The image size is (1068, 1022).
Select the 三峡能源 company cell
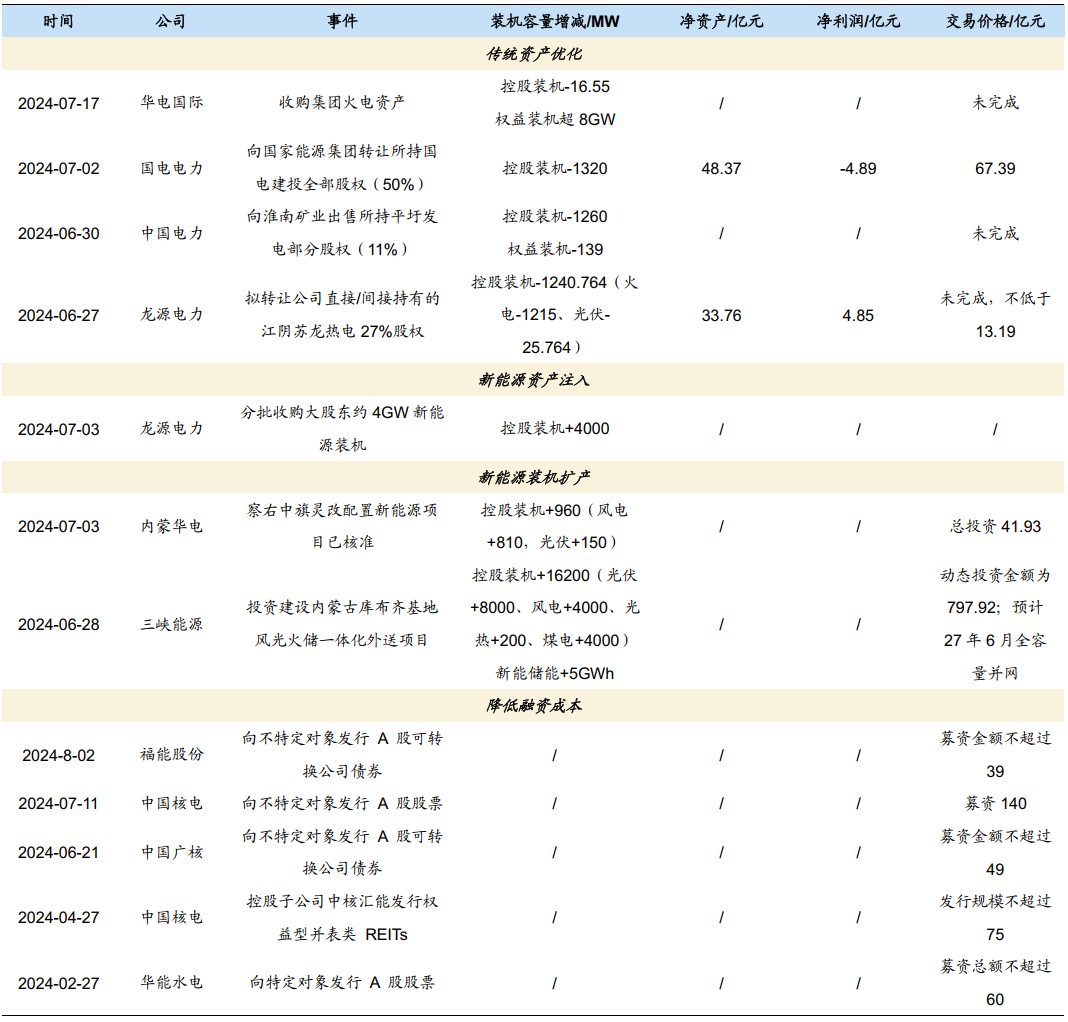[x=171, y=624]
